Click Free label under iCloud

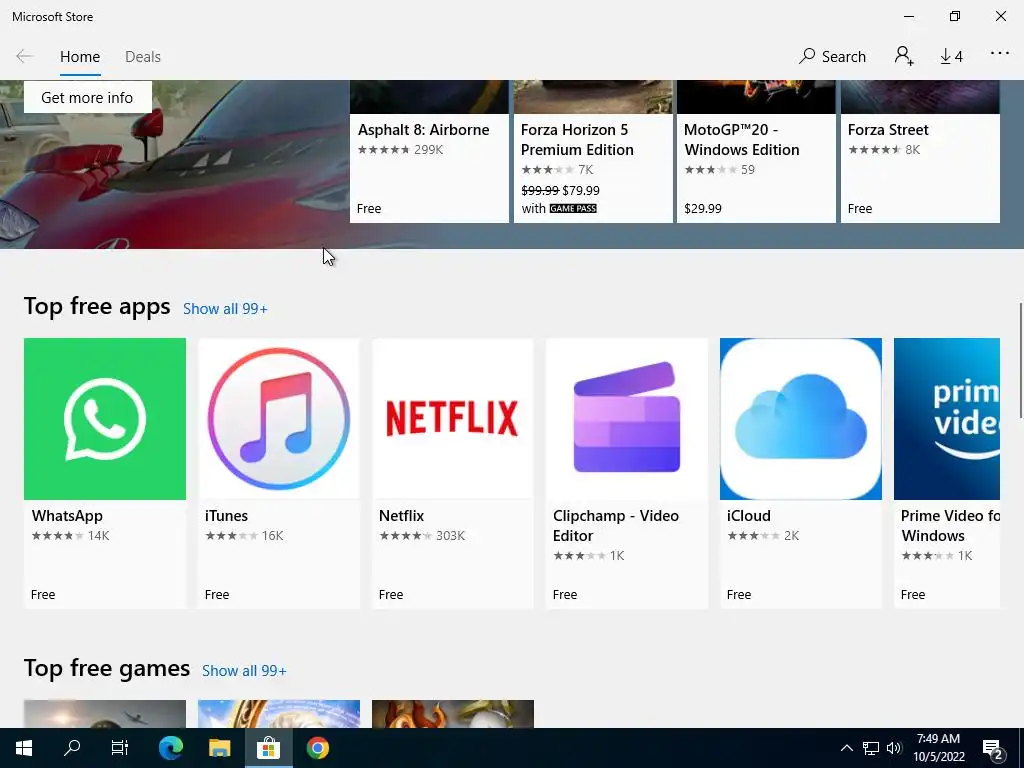tap(739, 595)
